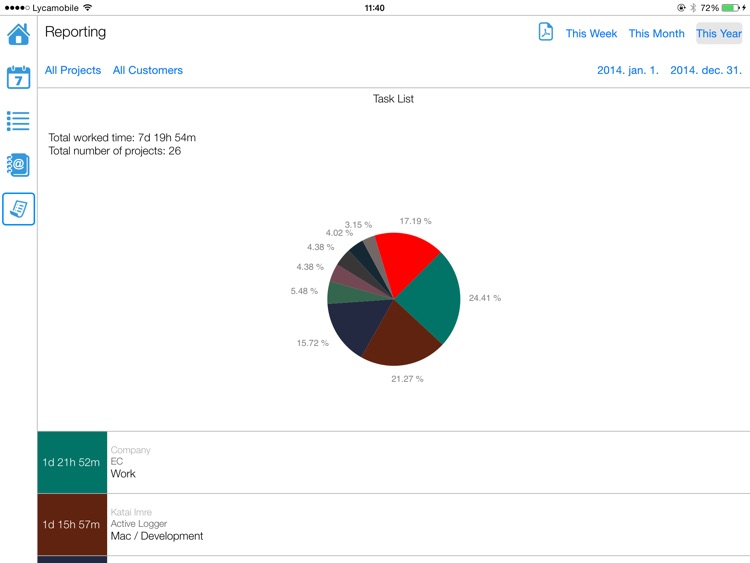This screenshot has width=750, height=563.
Task: Open the All Projects filter
Action: tap(73, 70)
